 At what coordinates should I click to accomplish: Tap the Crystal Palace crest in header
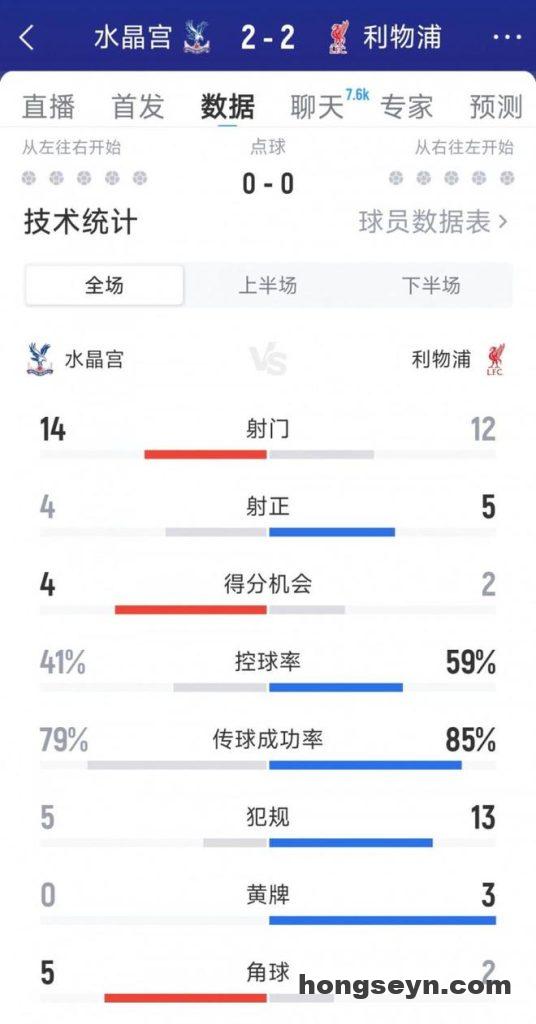(197, 37)
